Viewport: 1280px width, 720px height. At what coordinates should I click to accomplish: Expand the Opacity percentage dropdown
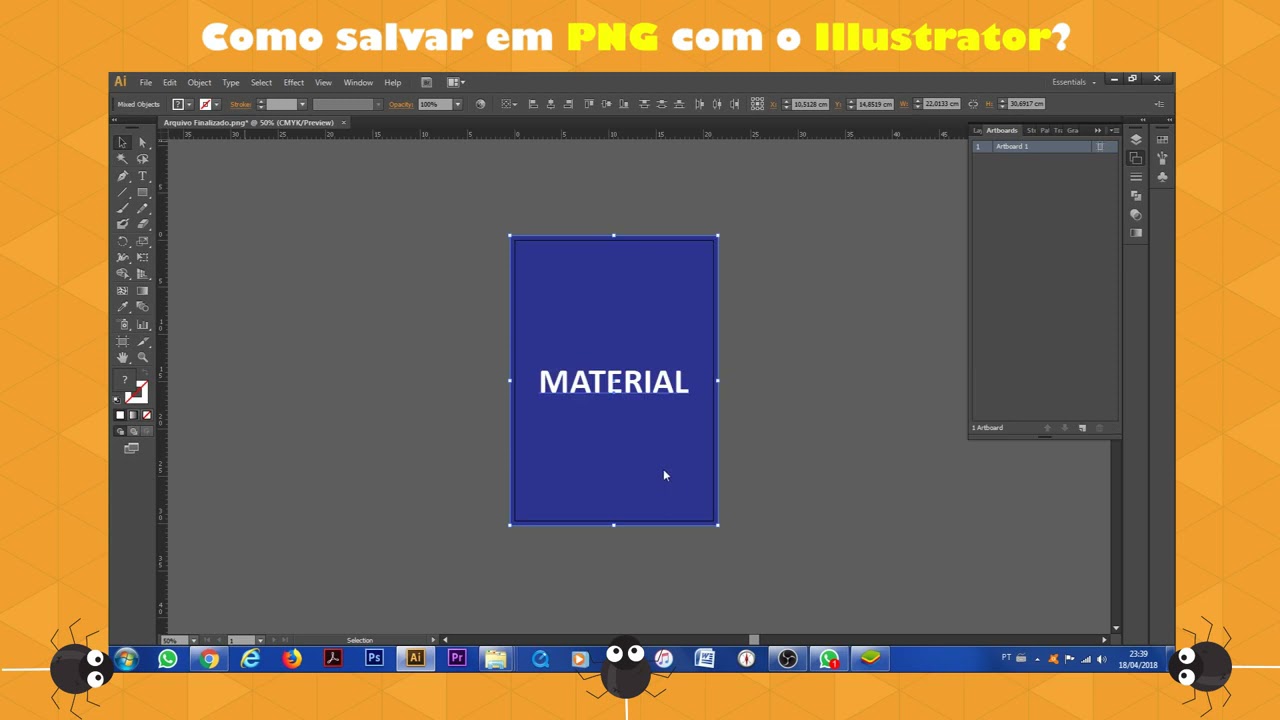pyautogui.click(x=458, y=104)
